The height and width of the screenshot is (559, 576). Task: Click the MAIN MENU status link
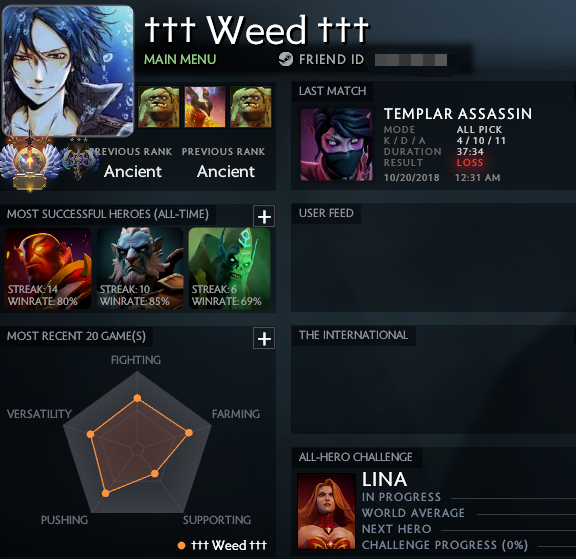pos(180,59)
